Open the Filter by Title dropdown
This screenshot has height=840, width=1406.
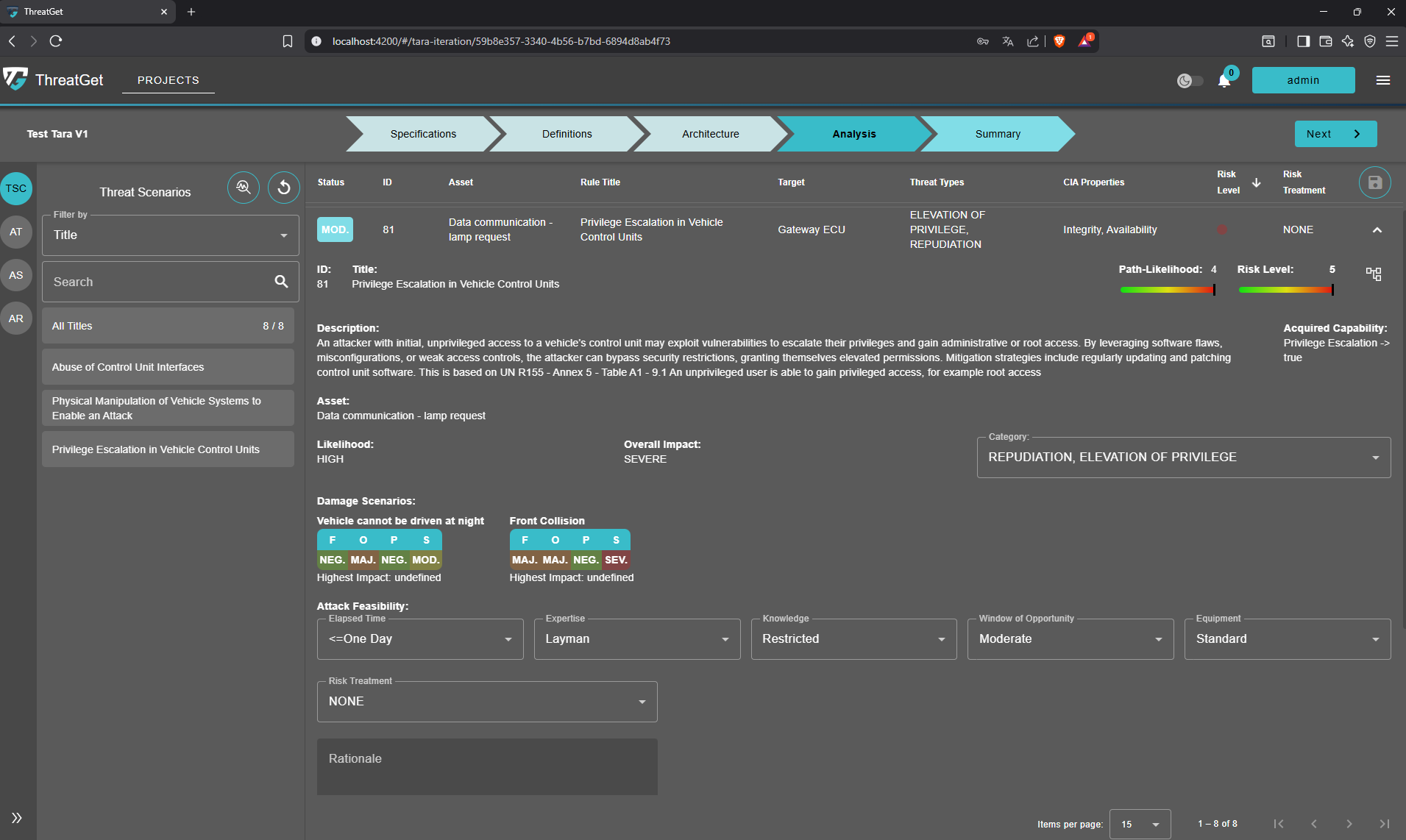coord(170,235)
